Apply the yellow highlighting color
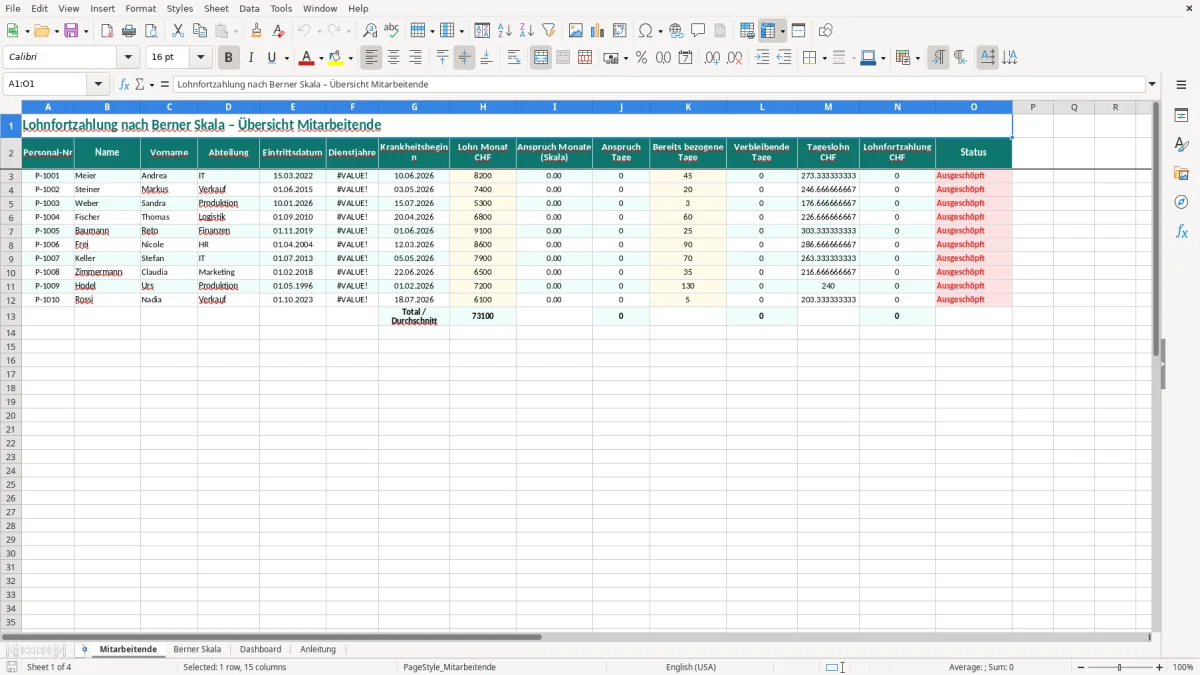Image resolution: width=1200 pixels, height=675 pixels. (x=336, y=58)
